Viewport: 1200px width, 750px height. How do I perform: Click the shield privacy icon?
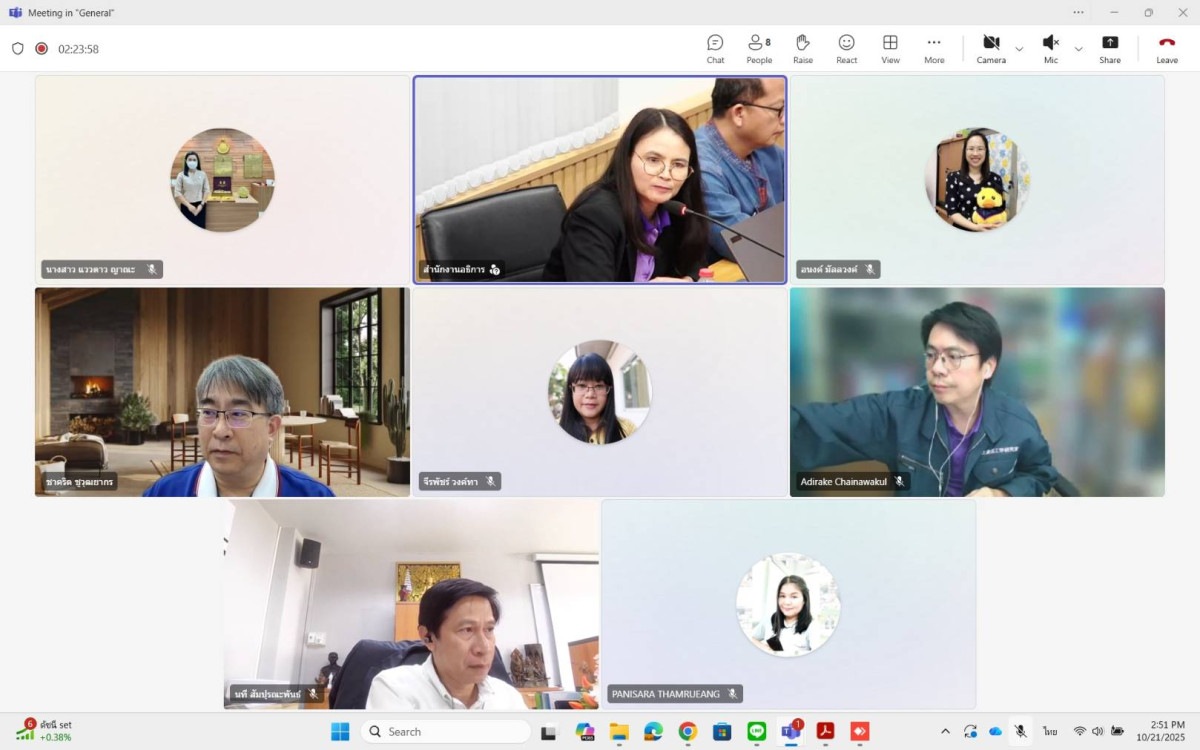(x=17, y=48)
